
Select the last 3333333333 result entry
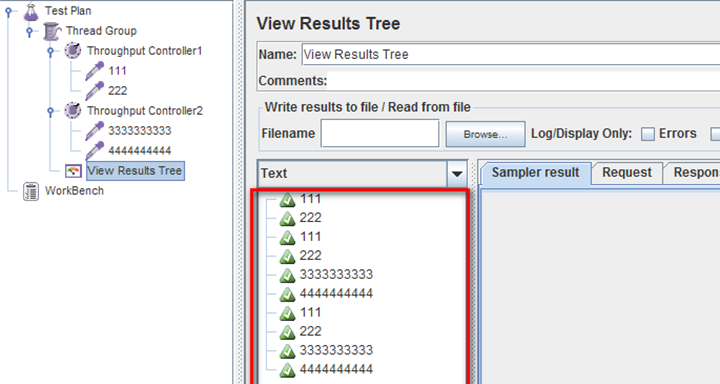pos(336,350)
